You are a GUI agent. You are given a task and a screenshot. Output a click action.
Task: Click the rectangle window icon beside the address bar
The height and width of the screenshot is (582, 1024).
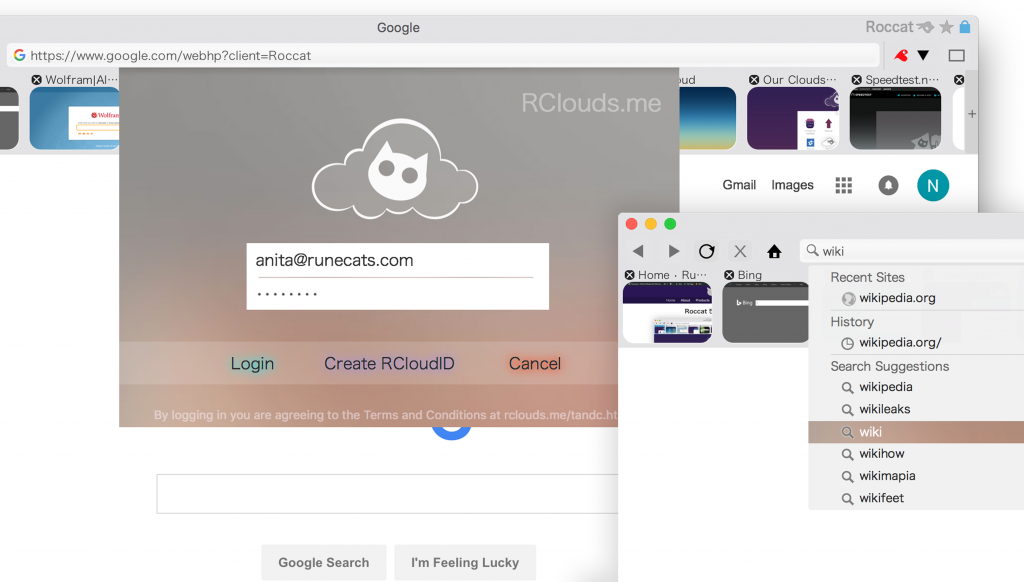coord(957,56)
